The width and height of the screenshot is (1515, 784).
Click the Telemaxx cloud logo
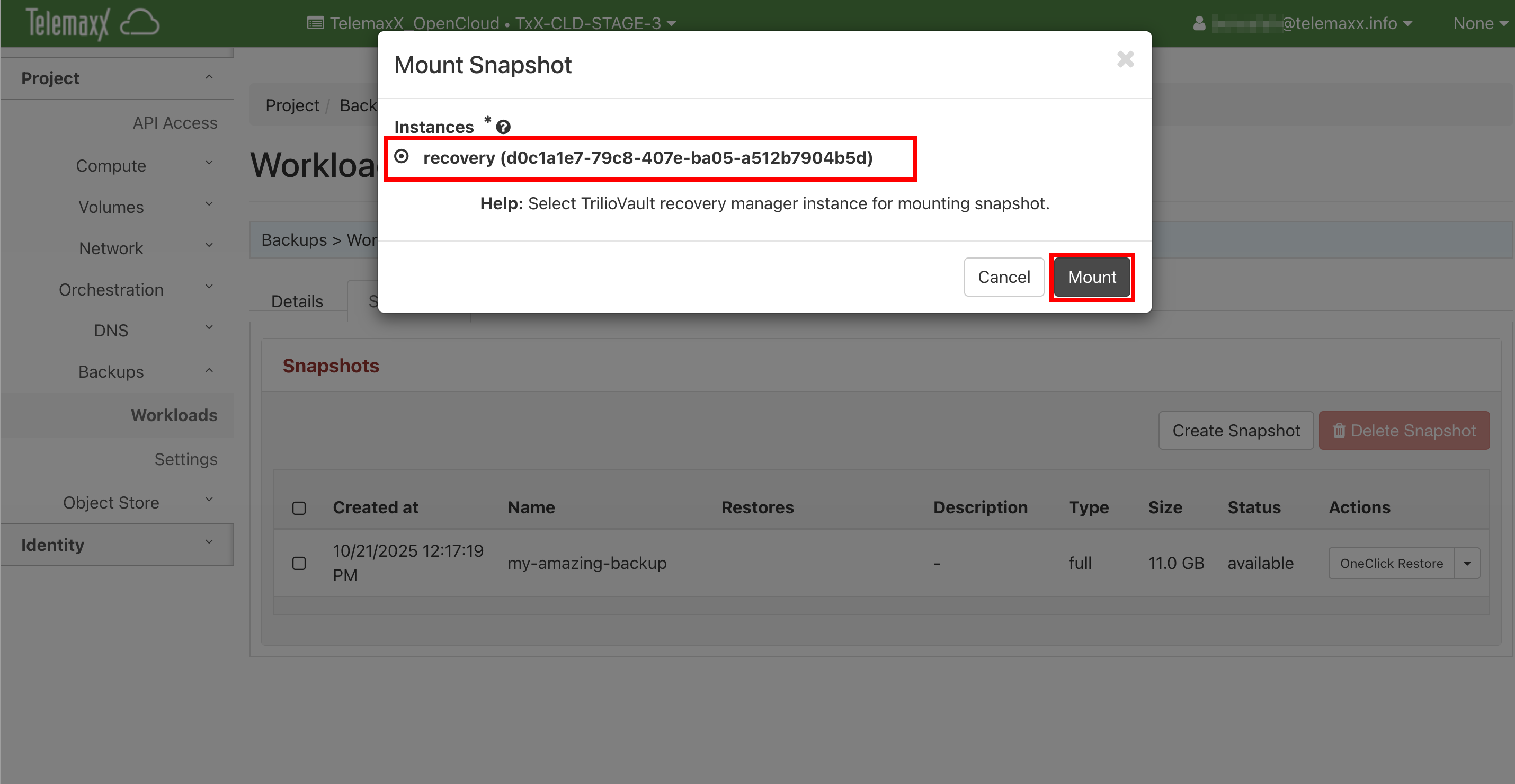coord(92,23)
